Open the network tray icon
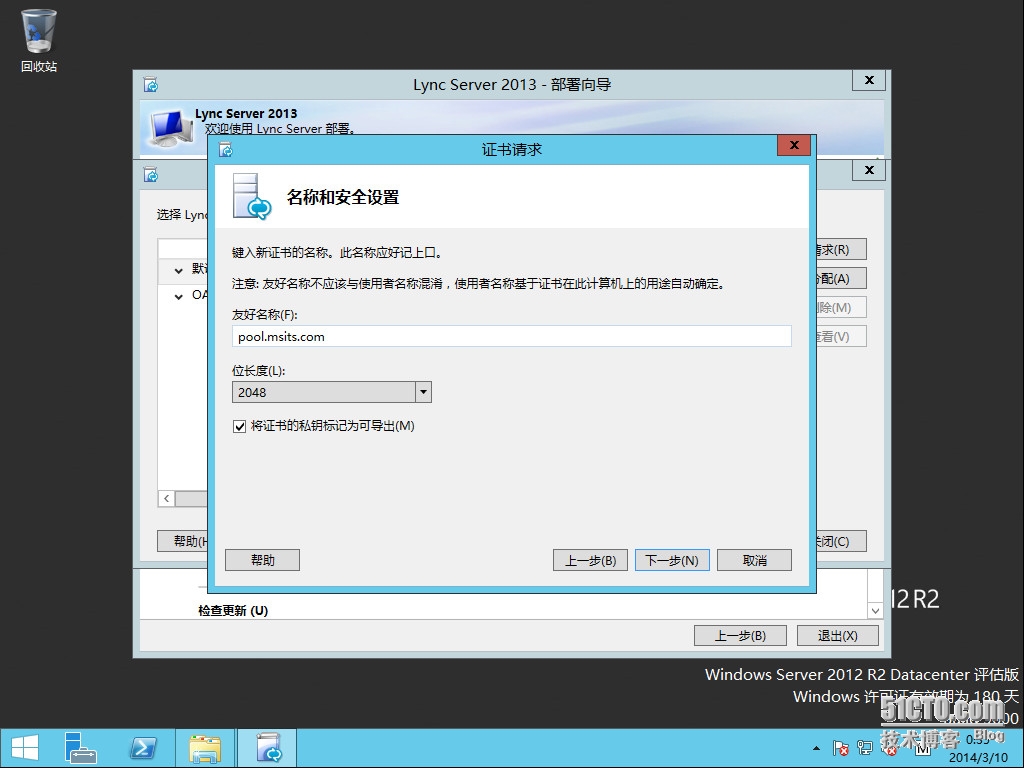The width and height of the screenshot is (1024, 768). 865,748
